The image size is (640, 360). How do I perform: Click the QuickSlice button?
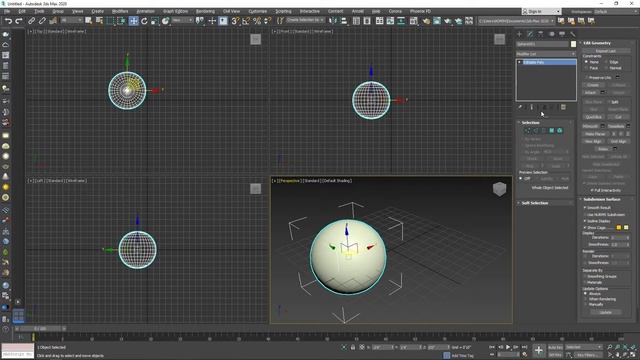pos(593,117)
